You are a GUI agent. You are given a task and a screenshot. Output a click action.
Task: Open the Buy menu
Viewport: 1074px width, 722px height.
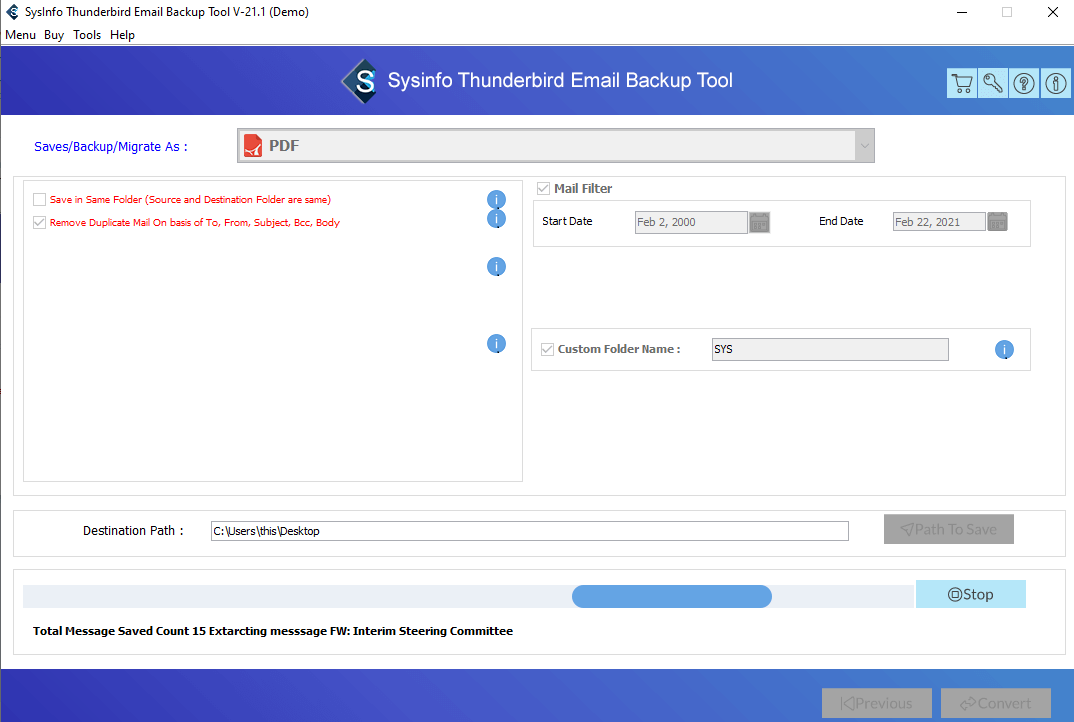click(x=53, y=35)
